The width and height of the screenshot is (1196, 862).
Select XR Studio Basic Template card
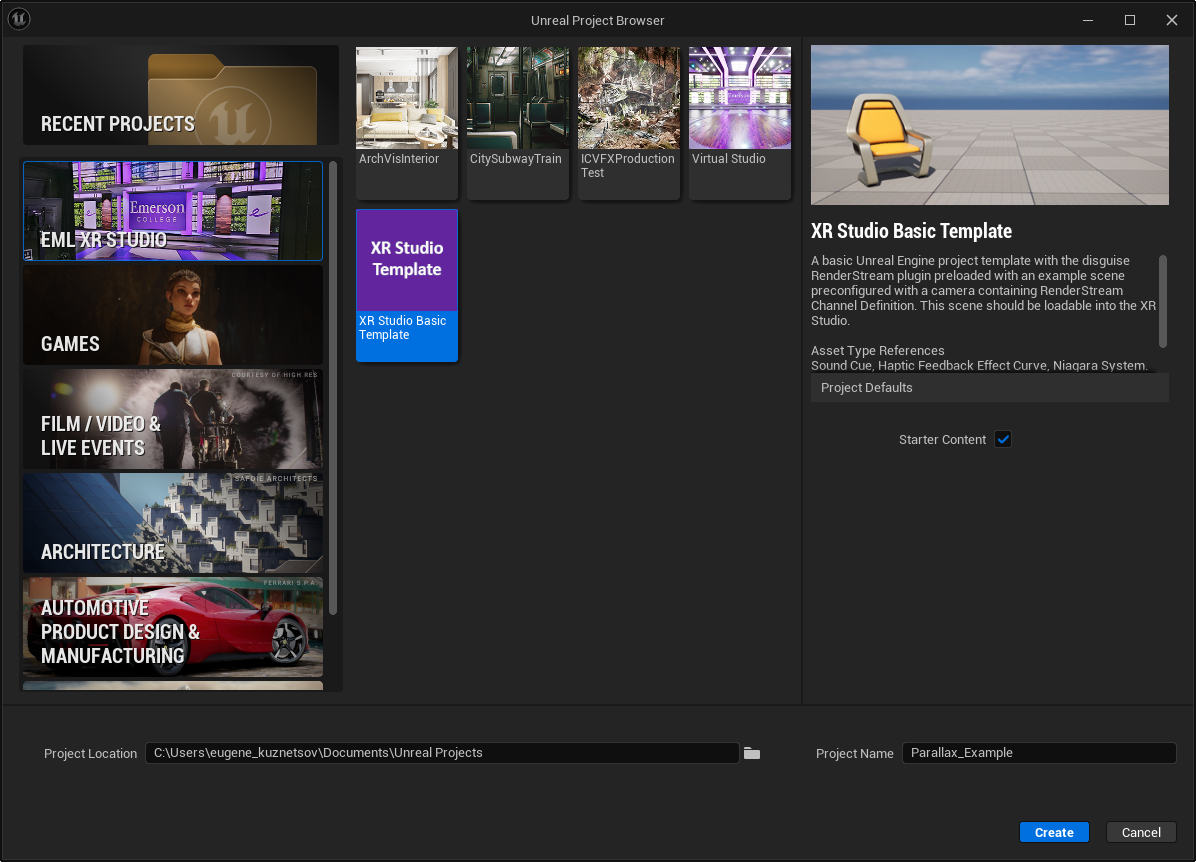[x=407, y=285]
